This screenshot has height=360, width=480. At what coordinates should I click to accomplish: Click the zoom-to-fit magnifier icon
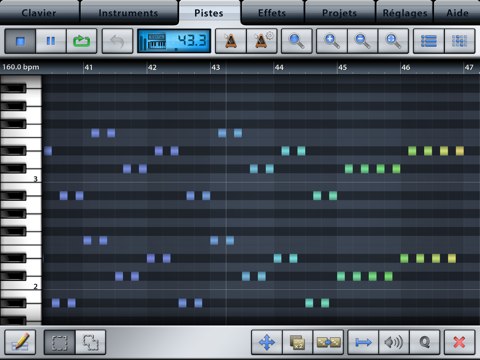point(393,41)
